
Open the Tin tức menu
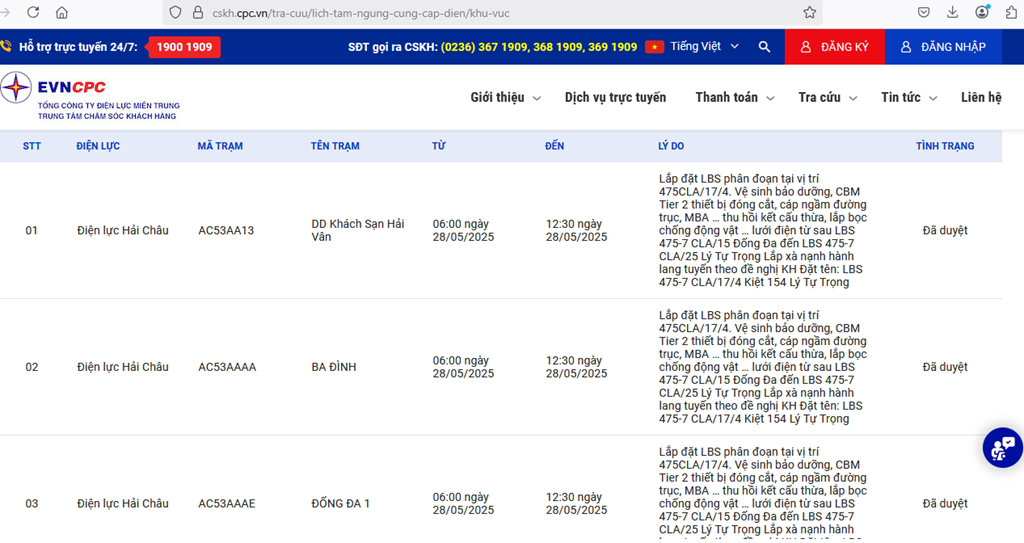(x=908, y=98)
